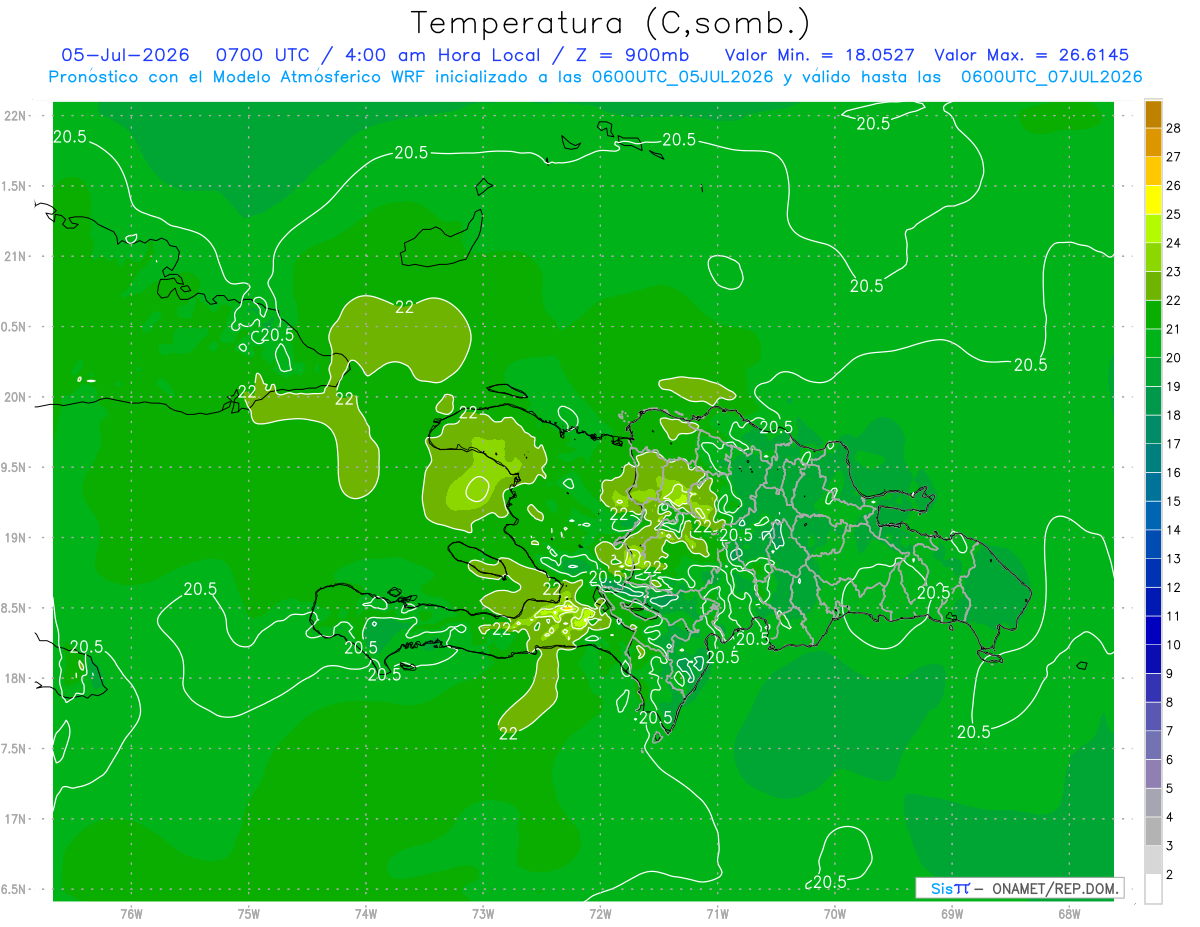Click the '2' color scale label
This screenshot has height=927, width=1200.
[1171, 874]
